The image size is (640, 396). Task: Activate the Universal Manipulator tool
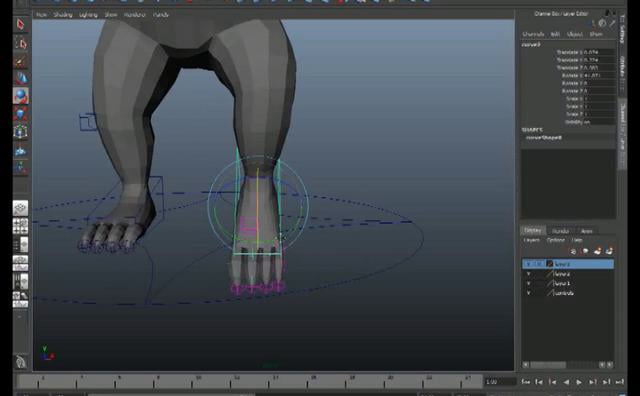click(20, 131)
